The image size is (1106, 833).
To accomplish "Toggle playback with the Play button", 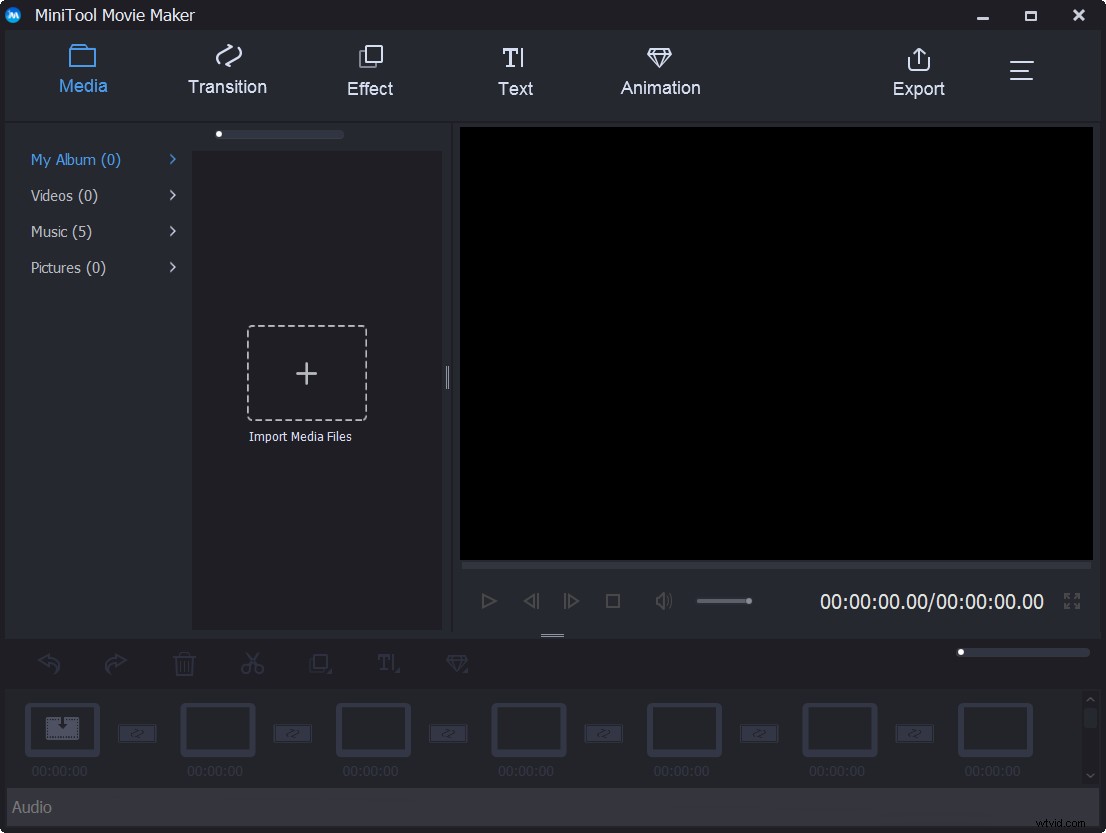I will tap(489, 601).
